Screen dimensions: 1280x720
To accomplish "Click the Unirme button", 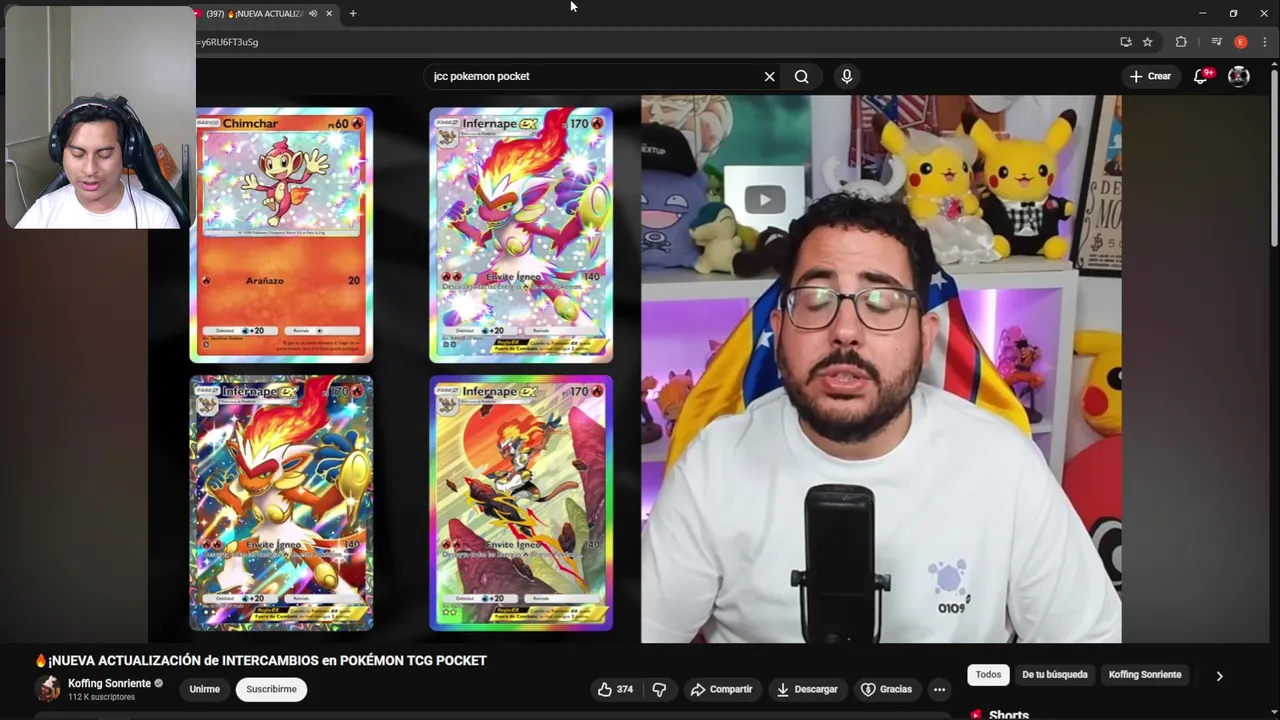I will (x=204, y=689).
